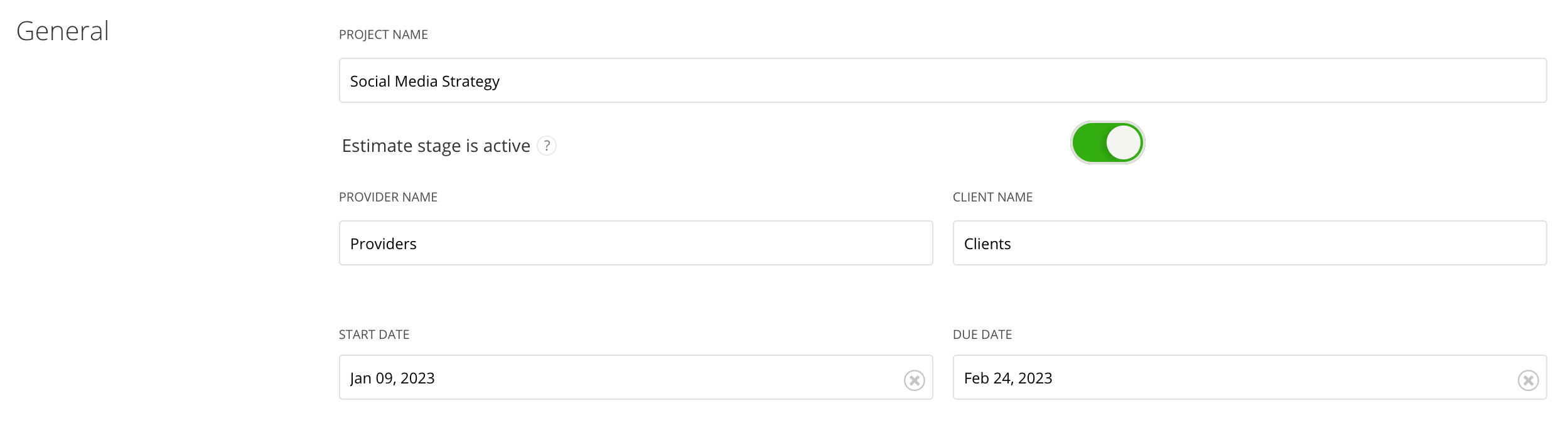Click the PROJECT NAME label

pyautogui.click(x=383, y=35)
